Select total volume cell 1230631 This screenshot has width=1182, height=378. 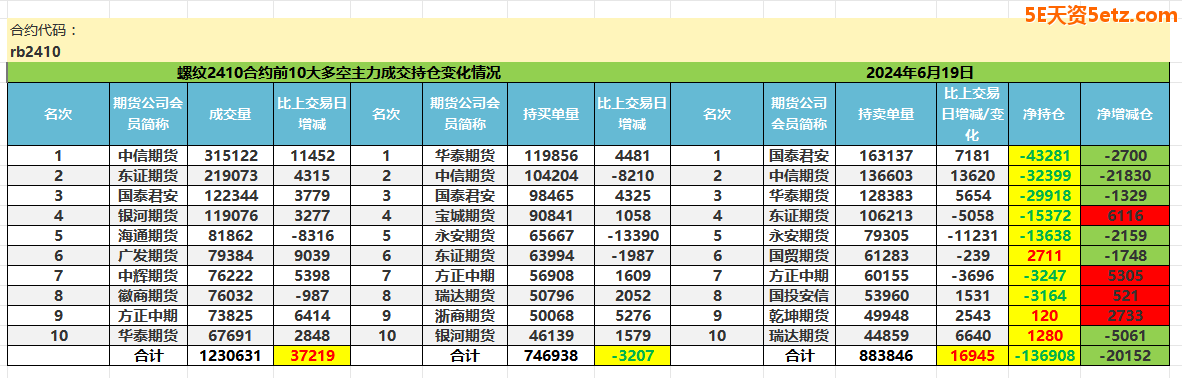click(230, 355)
